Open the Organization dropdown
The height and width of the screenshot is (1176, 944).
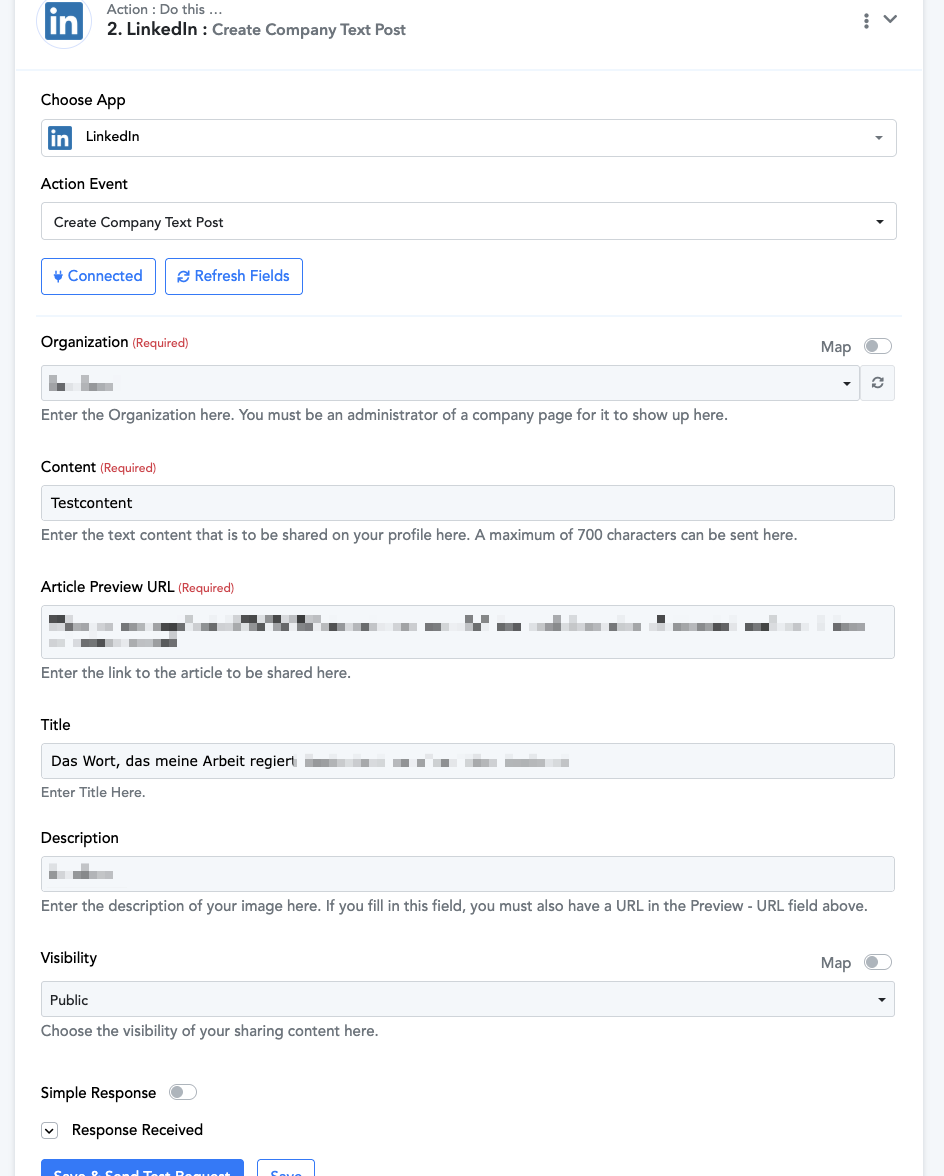[x=450, y=383]
